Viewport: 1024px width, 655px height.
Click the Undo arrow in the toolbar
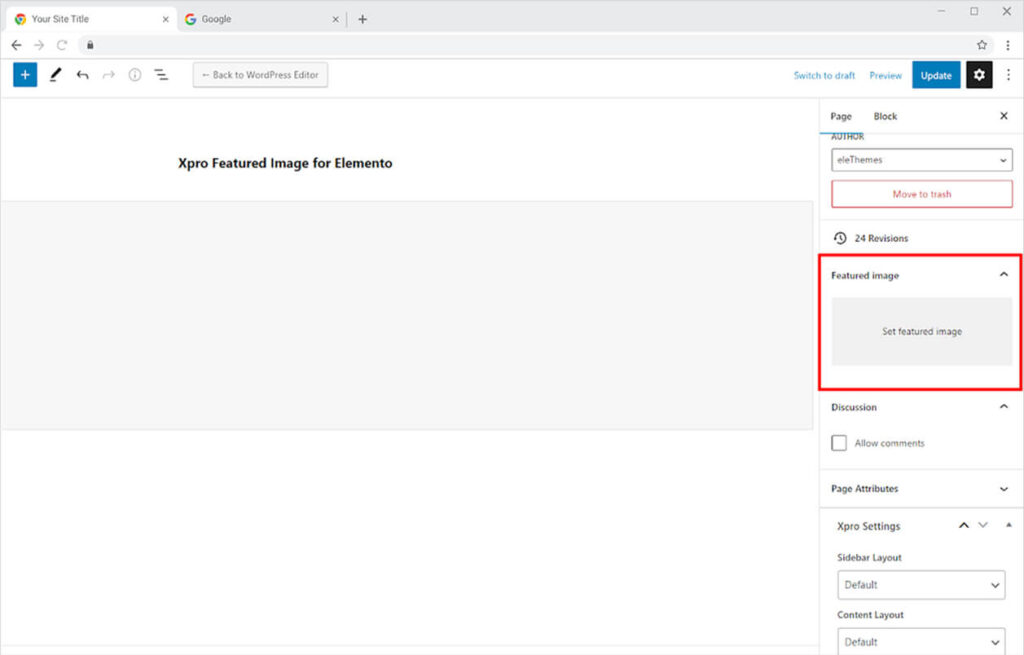[82, 75]
